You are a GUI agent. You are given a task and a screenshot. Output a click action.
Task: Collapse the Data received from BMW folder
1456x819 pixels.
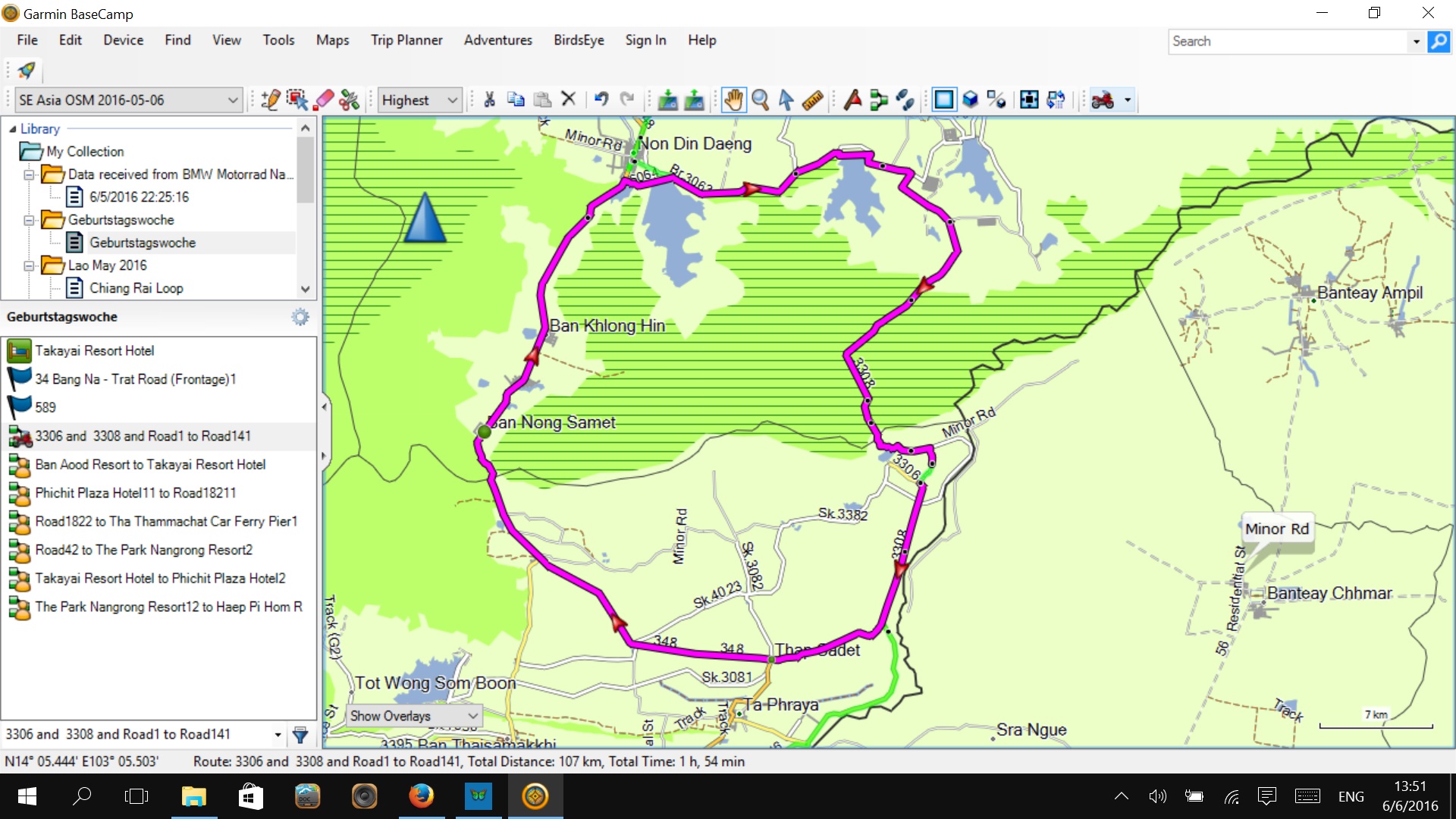point(29,174)
